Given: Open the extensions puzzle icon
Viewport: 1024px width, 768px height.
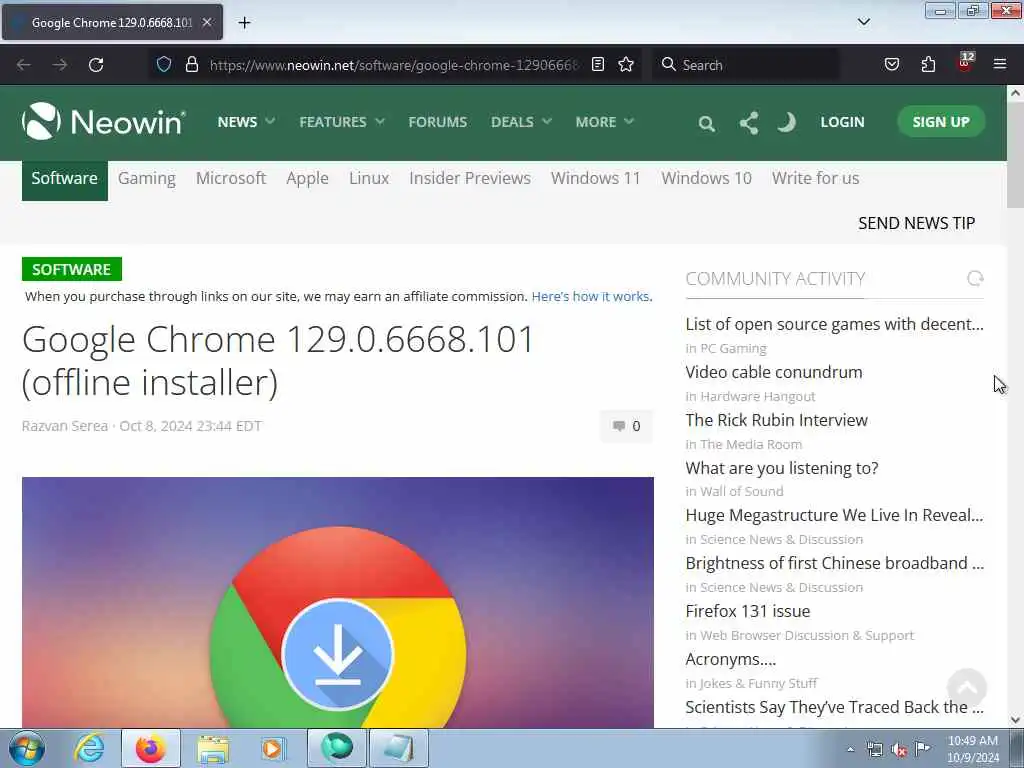Looking at the screenshot, I should pyautogui.click(x=928, y=64).
